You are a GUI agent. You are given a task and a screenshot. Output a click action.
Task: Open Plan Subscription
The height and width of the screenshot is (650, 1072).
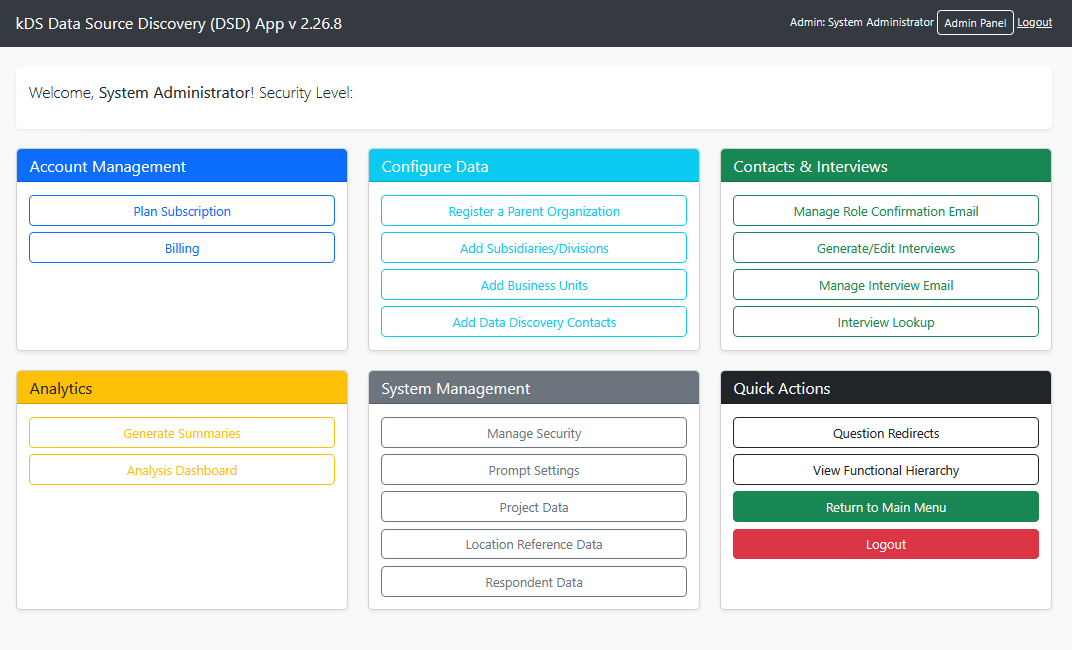point(182,211)
